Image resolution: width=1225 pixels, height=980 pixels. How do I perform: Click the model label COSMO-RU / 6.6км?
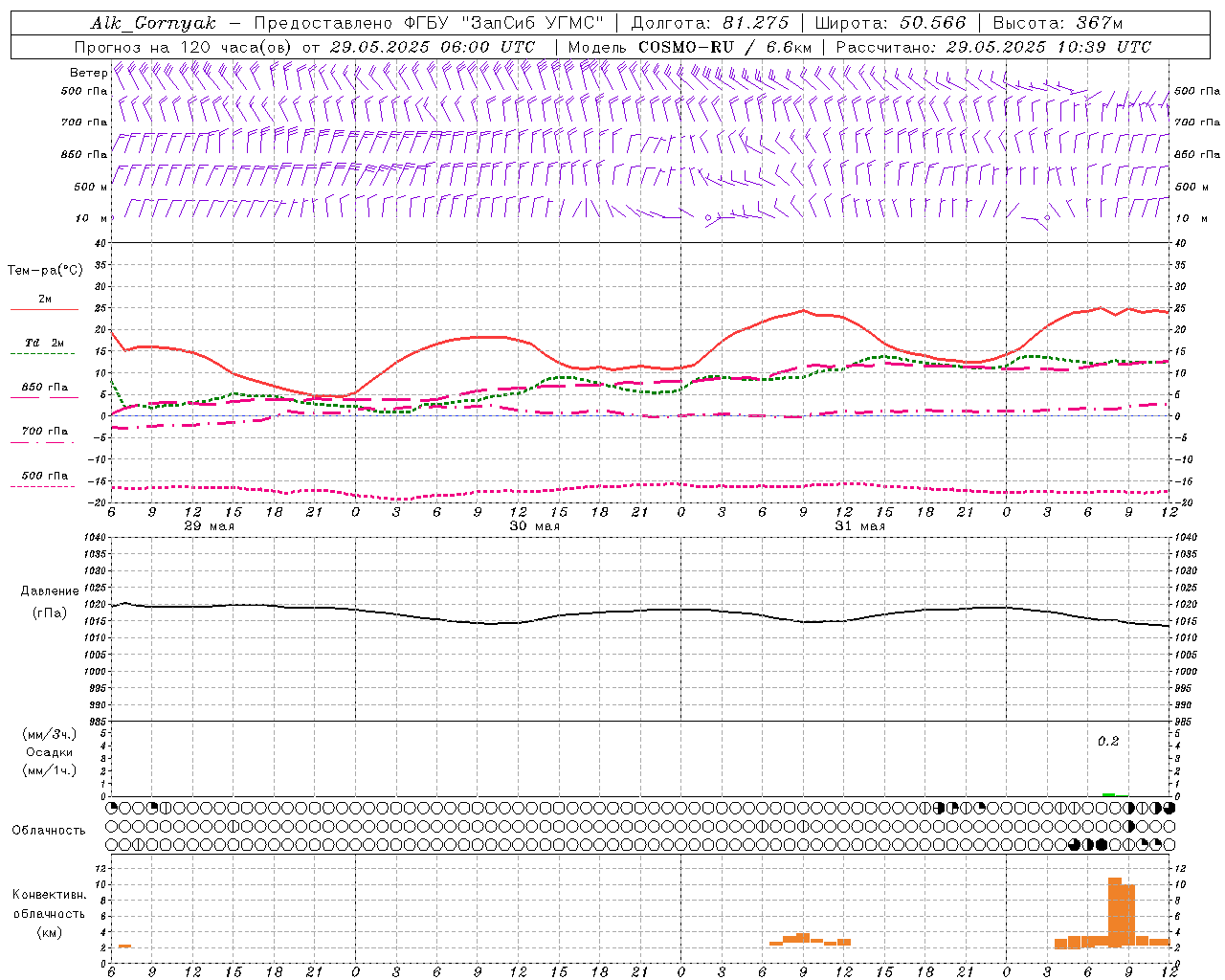click(724, 47)
